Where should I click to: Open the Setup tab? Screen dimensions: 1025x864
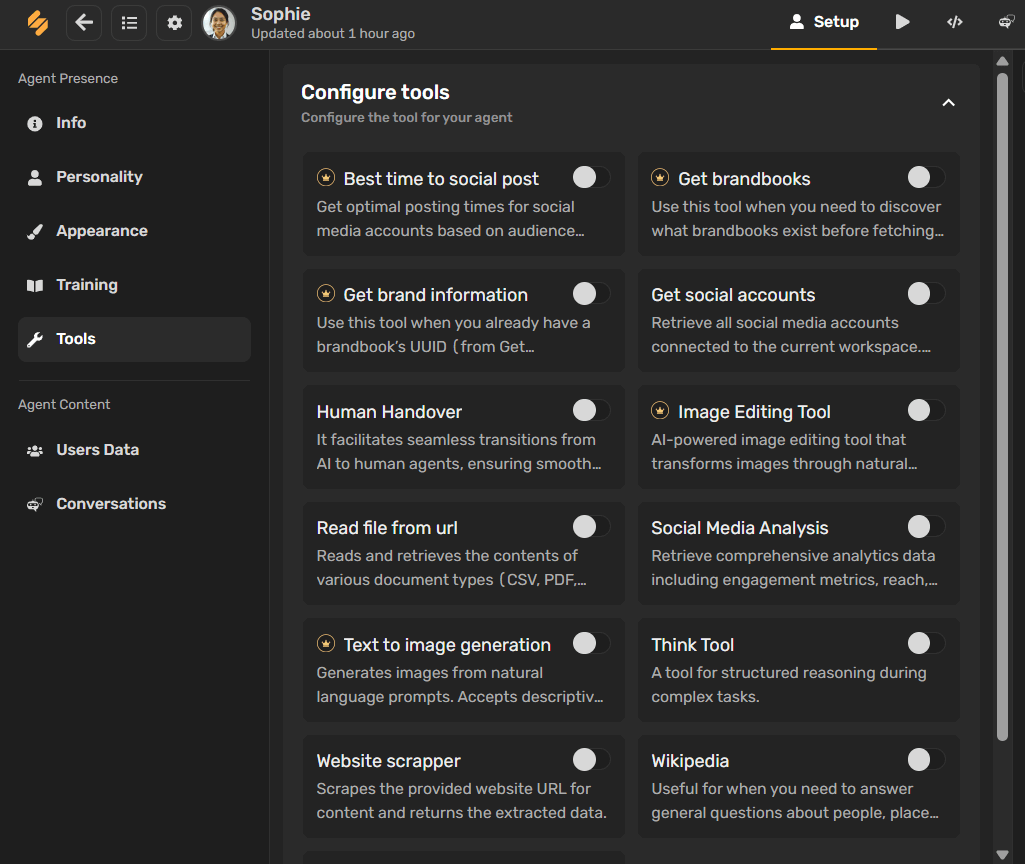pos(824,22)
